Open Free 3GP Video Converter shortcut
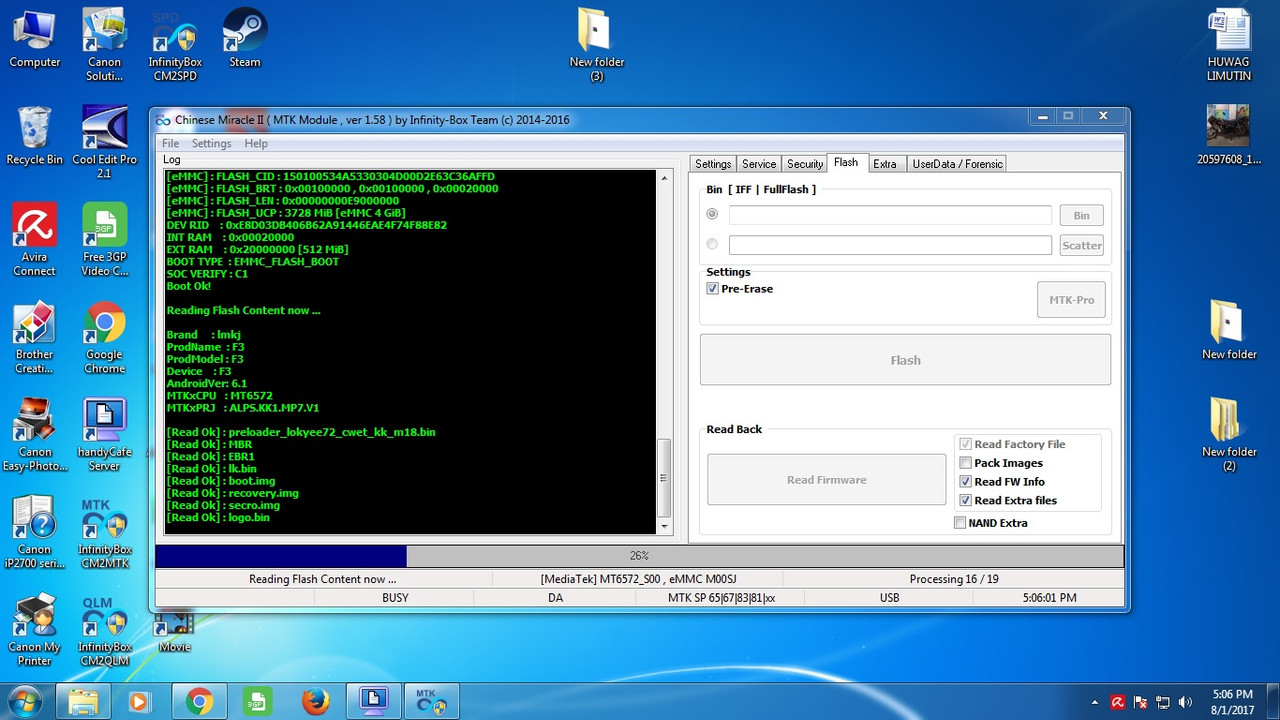 [x=104, y=240]
